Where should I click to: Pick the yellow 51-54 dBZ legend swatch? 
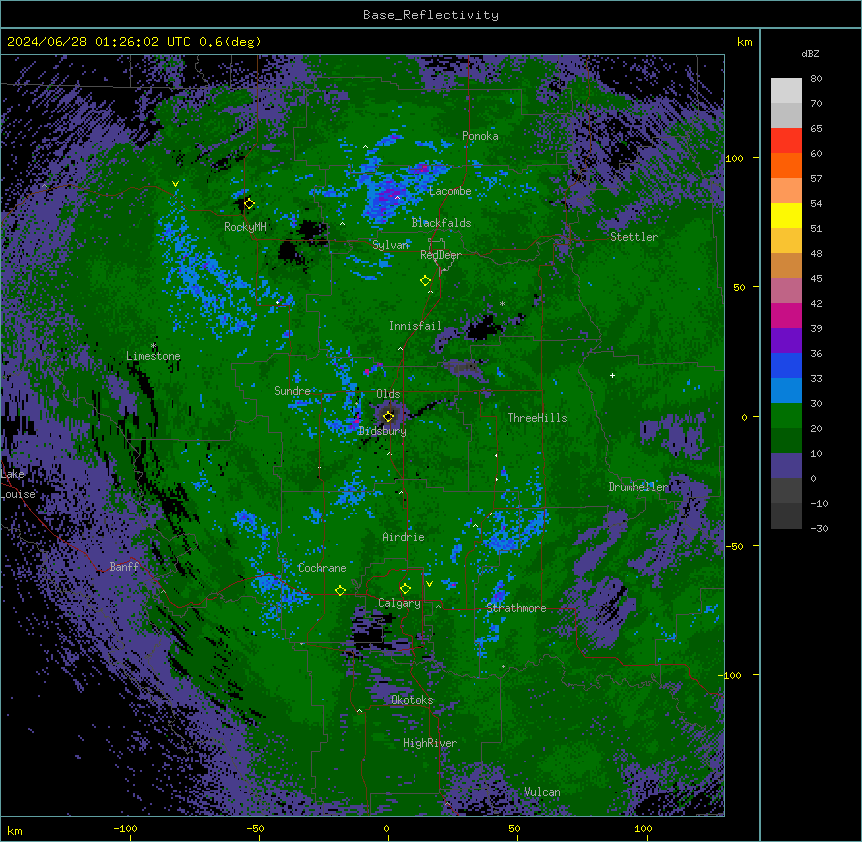coord(786,215)
